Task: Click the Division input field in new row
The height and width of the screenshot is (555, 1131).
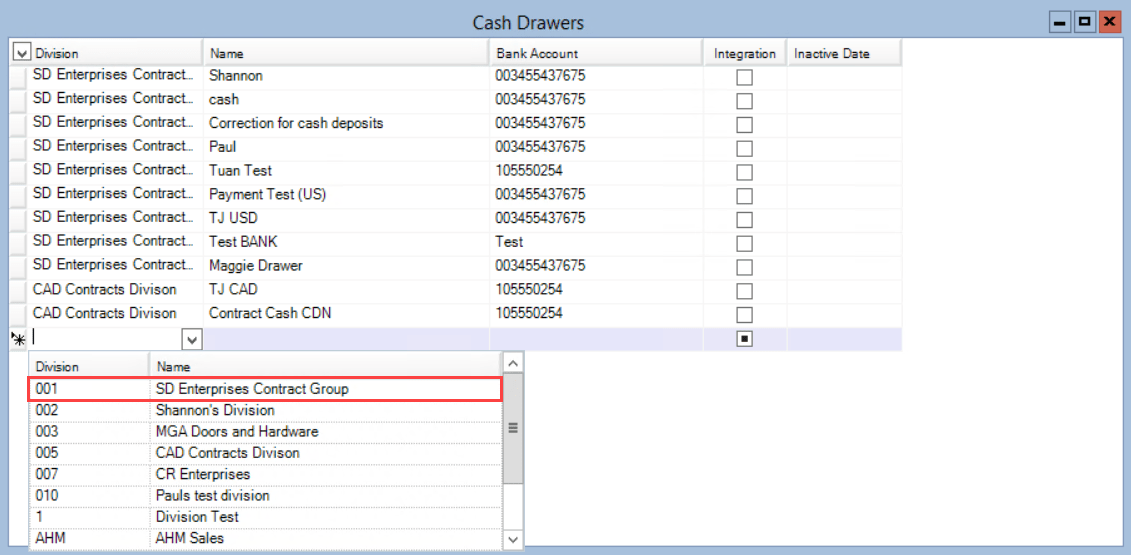Action: (105, 338)
